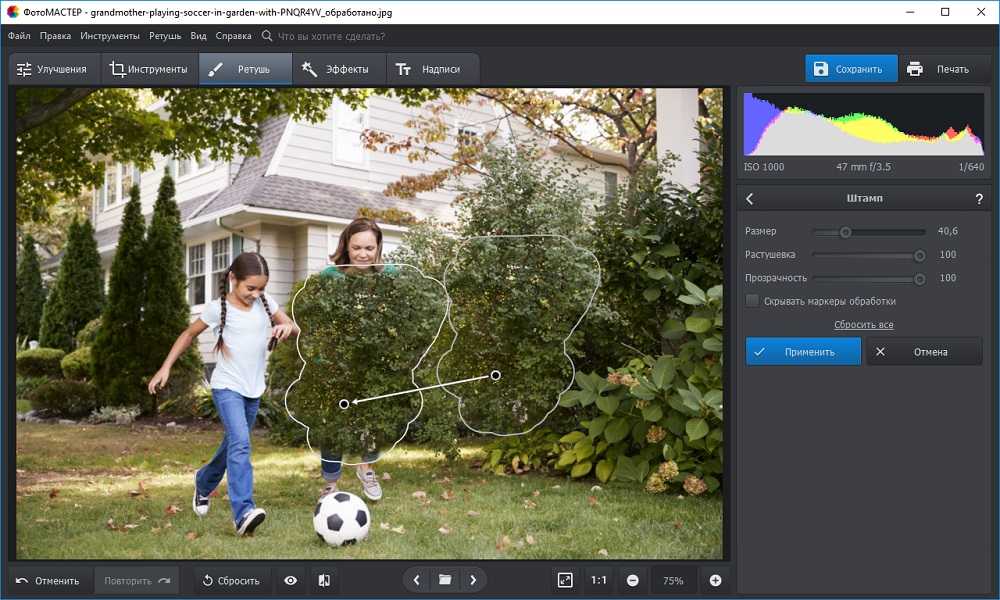Click the histogram display

click(864, 124)
